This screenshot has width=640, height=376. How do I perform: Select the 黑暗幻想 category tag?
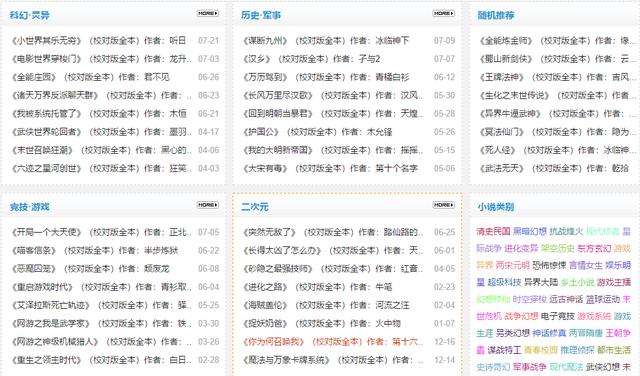point(529,231)
